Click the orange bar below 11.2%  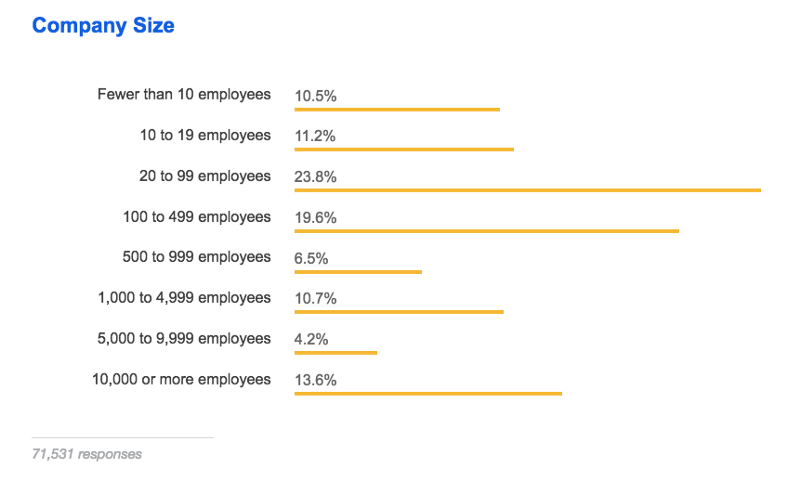click(403, 150)
